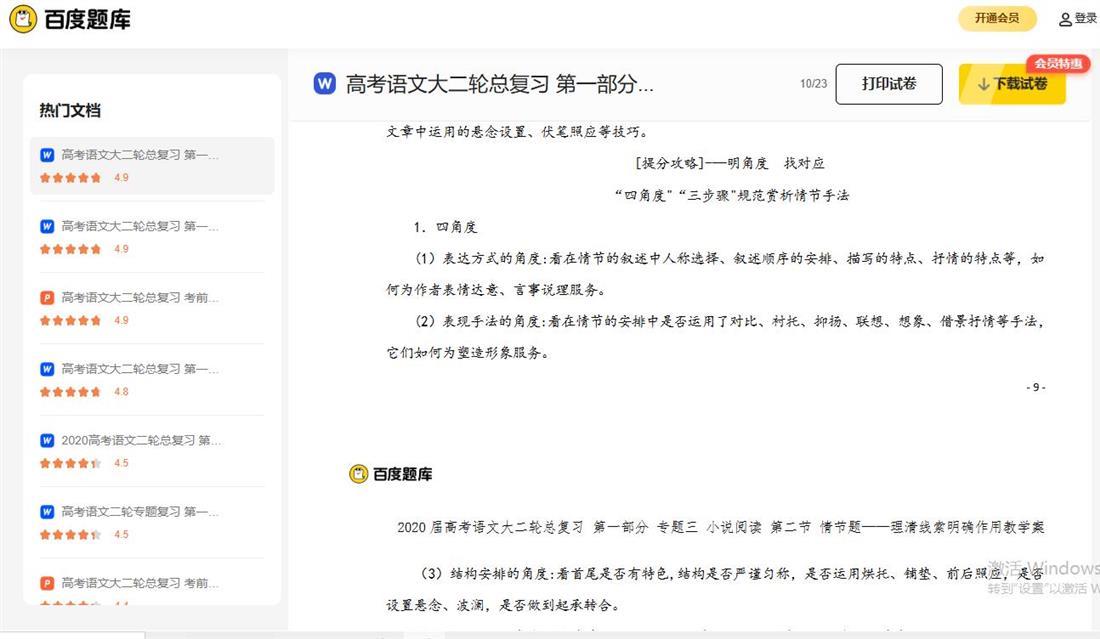Click the star rating of the 高考语文二轮专题复习 document
The height and width of the screenshot is (639, 1100).
(x=70, y=534)
